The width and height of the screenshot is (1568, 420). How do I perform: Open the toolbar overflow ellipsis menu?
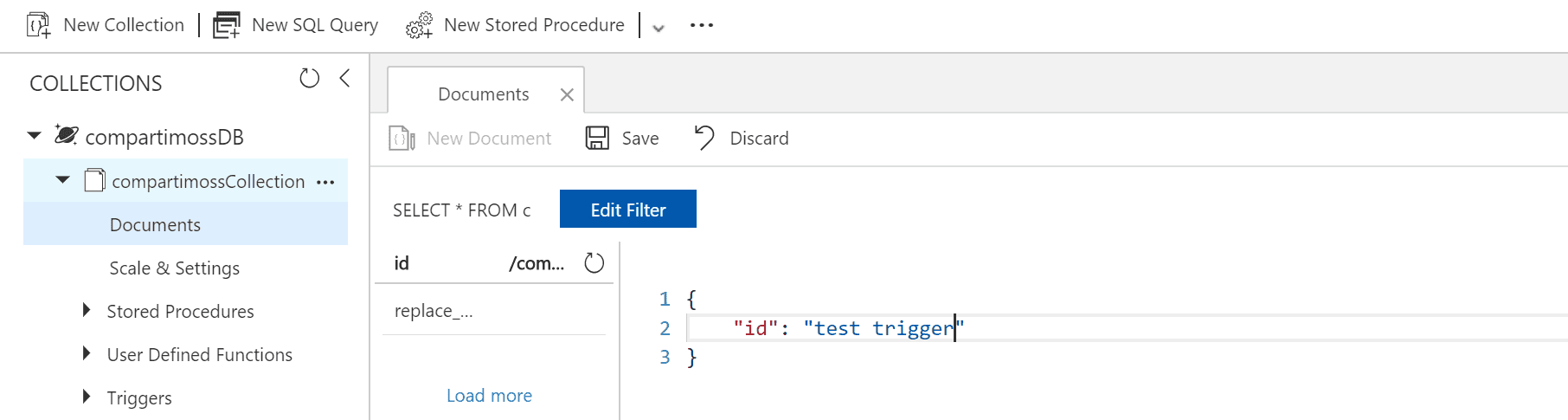[x=701, y=25]
